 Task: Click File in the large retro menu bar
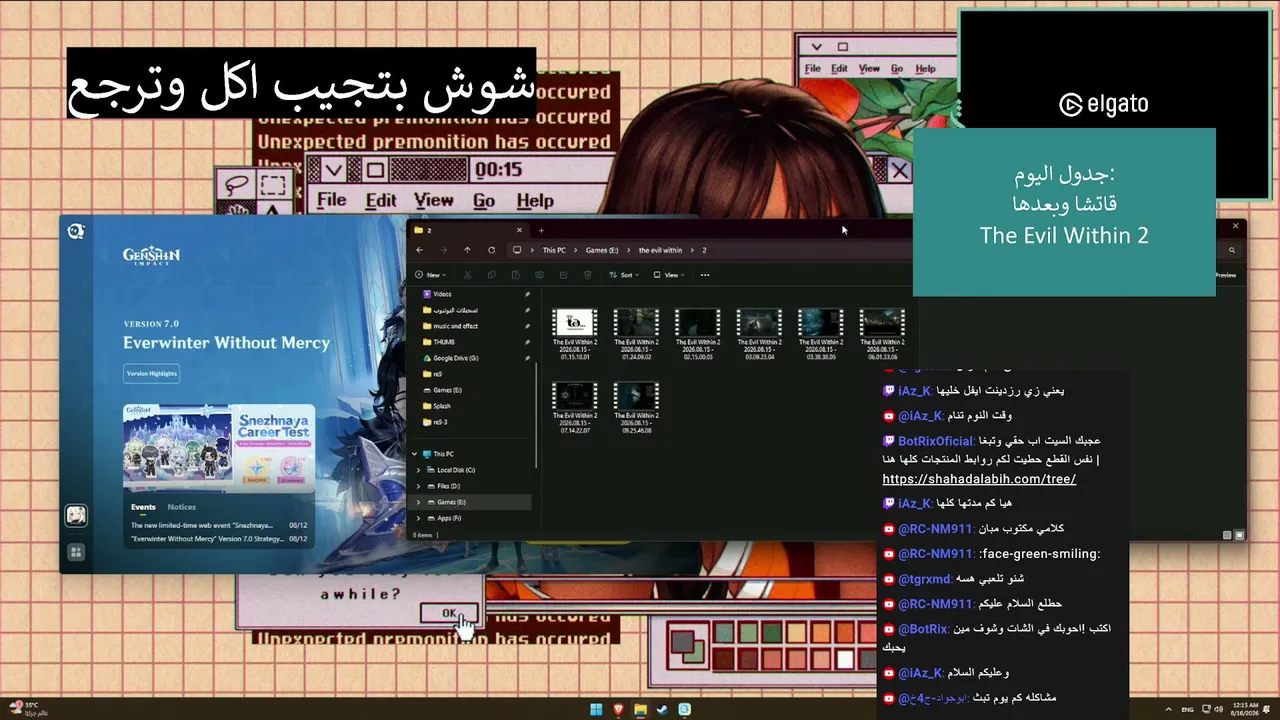[x=331, y=201]
